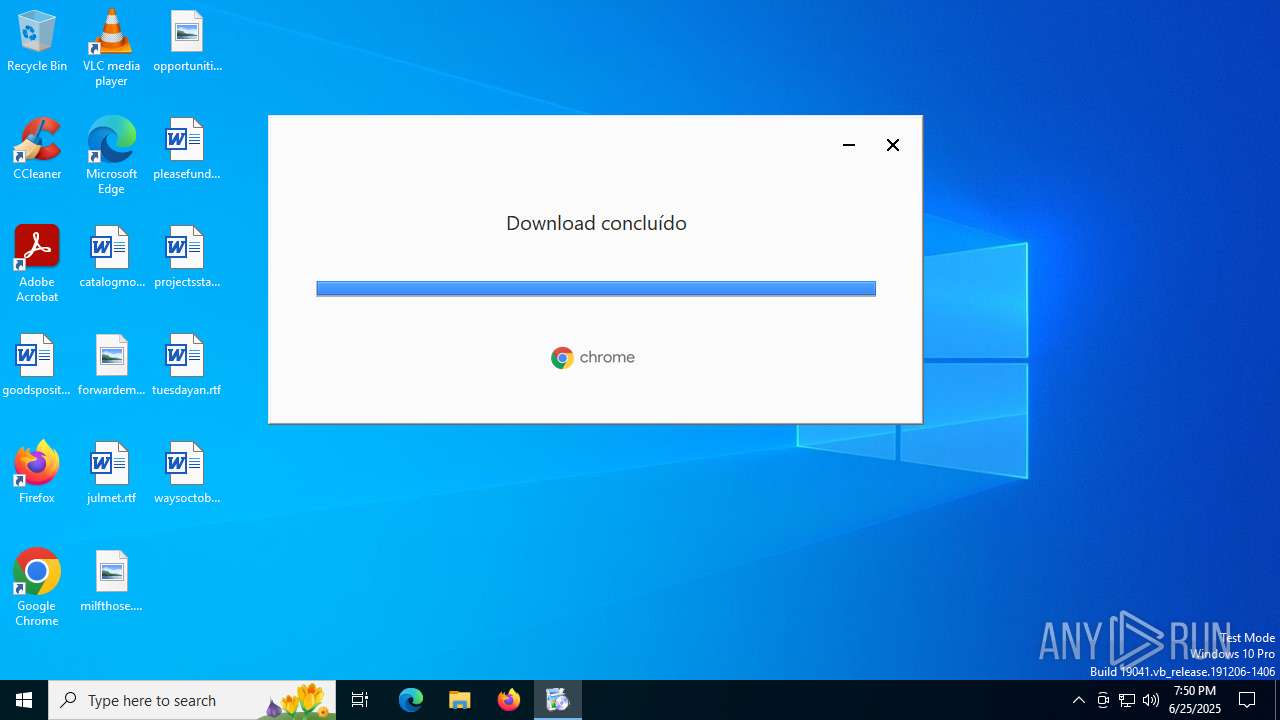Select the julmet.rtf document icon

coord(111,473)
